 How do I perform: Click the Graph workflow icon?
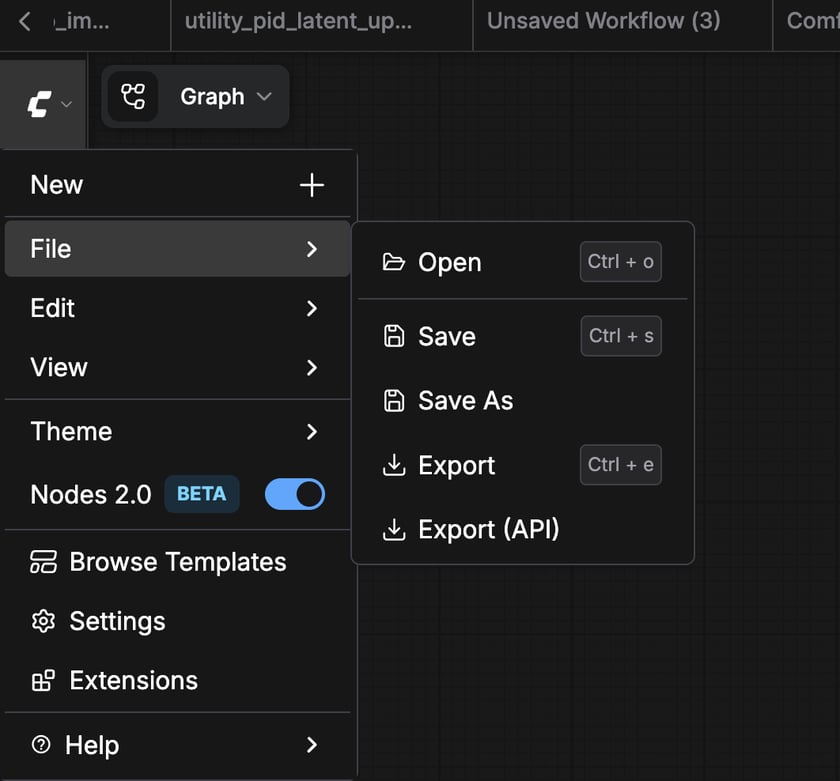(x=133, y=96)
